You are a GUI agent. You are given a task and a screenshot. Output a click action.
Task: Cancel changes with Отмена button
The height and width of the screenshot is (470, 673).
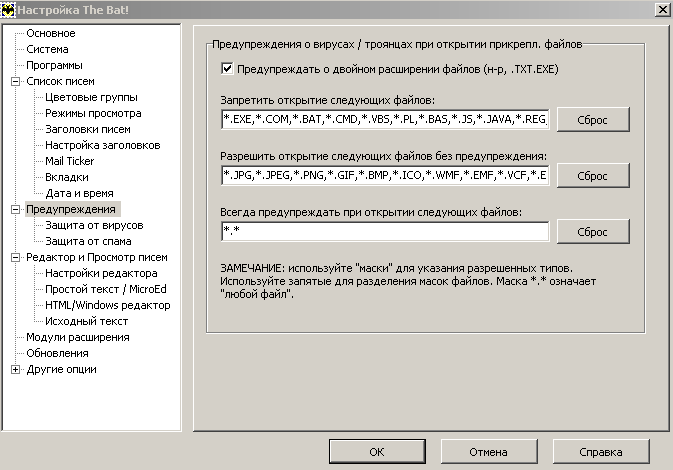pos(489,452)
